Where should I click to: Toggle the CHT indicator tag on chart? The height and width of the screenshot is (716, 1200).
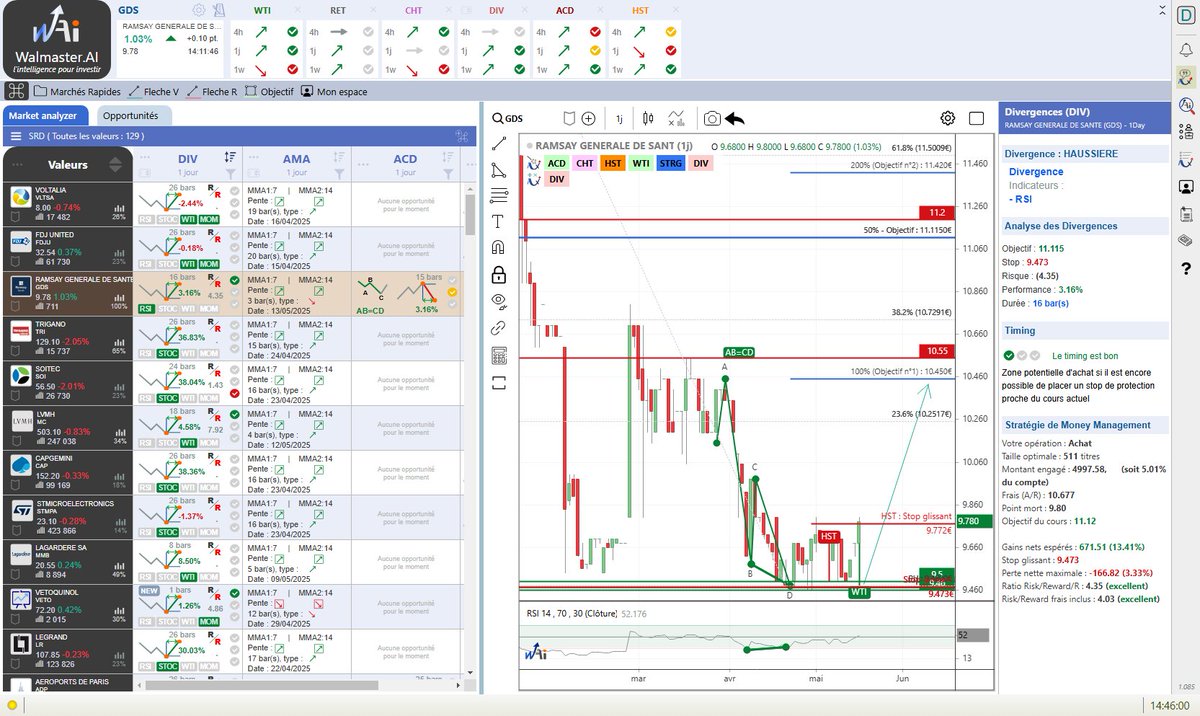click(x=585, y=163)
